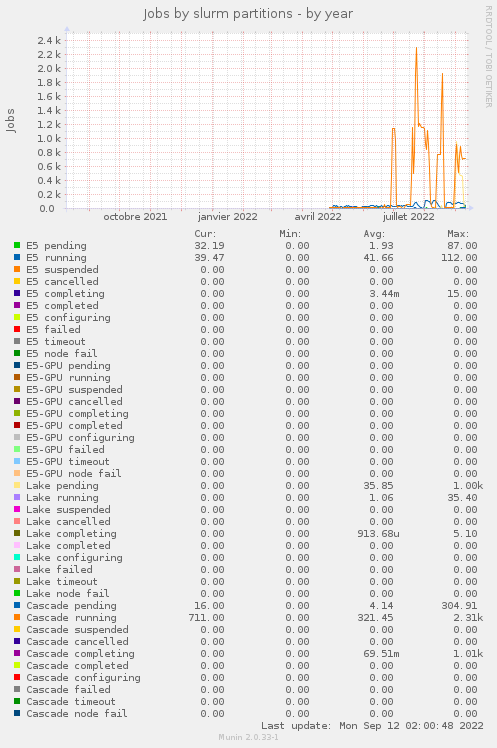Click the octobre 2021 axis label
The height and width of the screenshot is (748, 497).
pyautogui.click(x=135, y=217)
